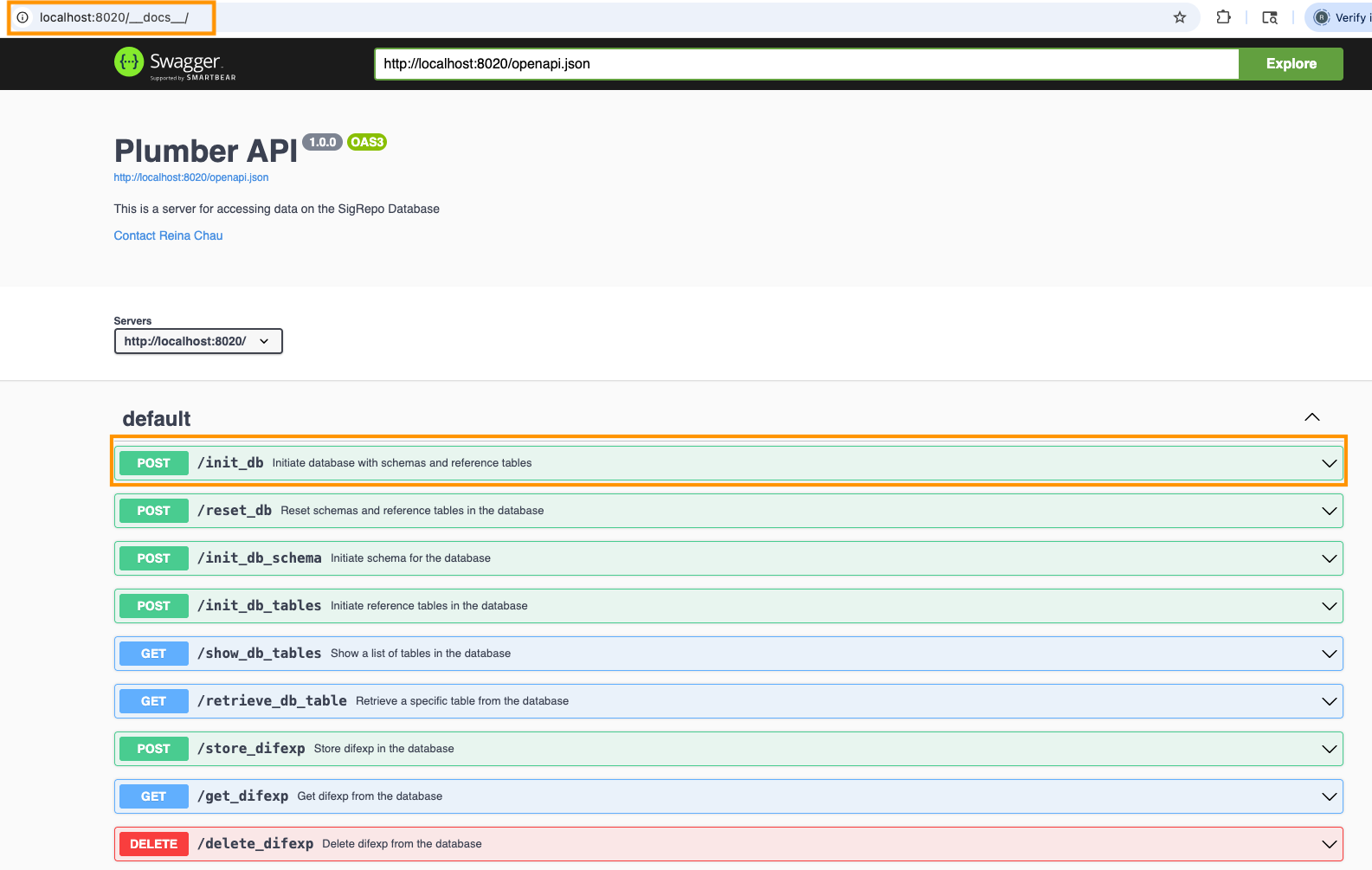Open the openapi.json link under title

coord(191,177)
